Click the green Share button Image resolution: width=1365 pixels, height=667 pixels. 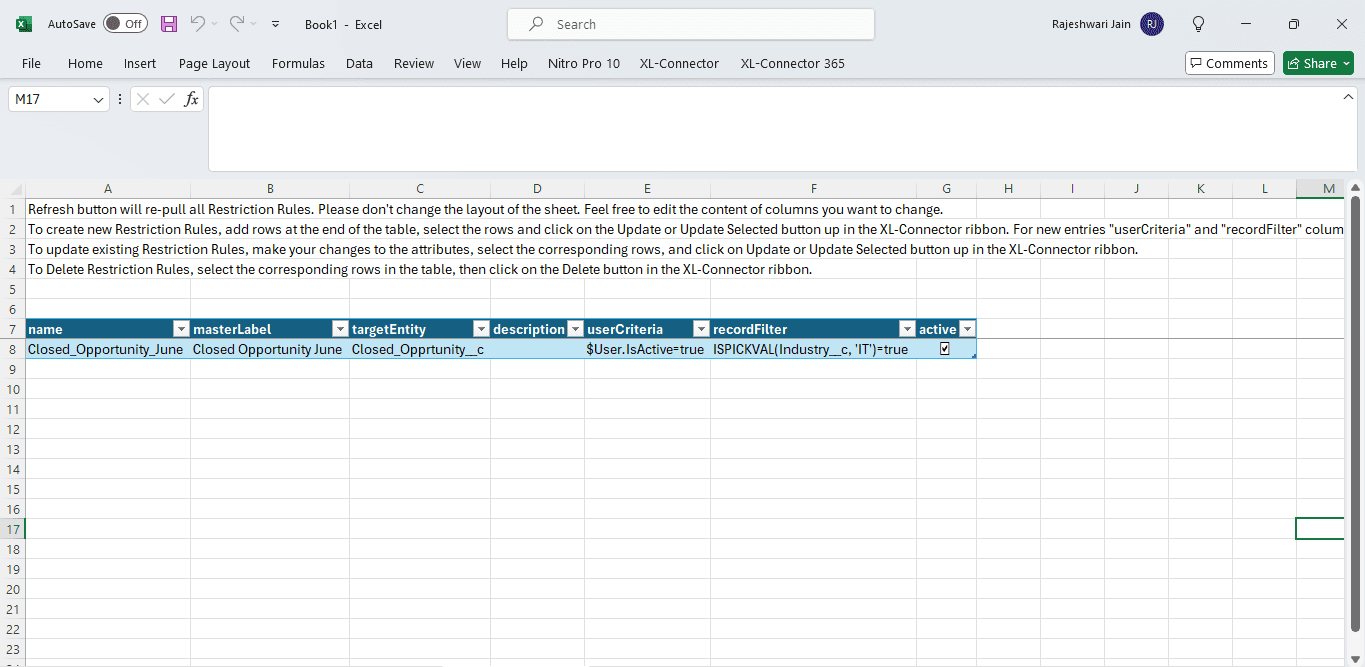[x=1317, y=63]
